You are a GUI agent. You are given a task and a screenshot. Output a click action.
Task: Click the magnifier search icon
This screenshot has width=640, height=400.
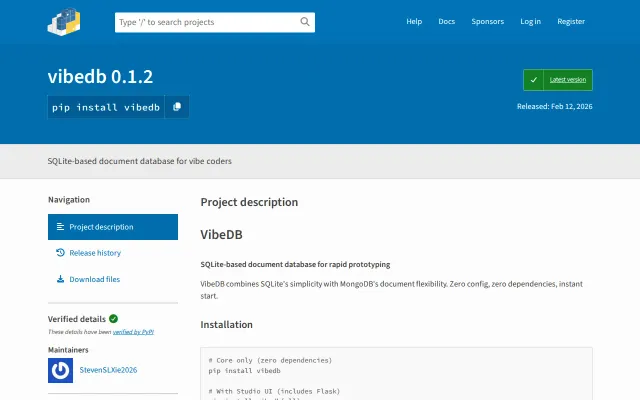pos(304,22)
